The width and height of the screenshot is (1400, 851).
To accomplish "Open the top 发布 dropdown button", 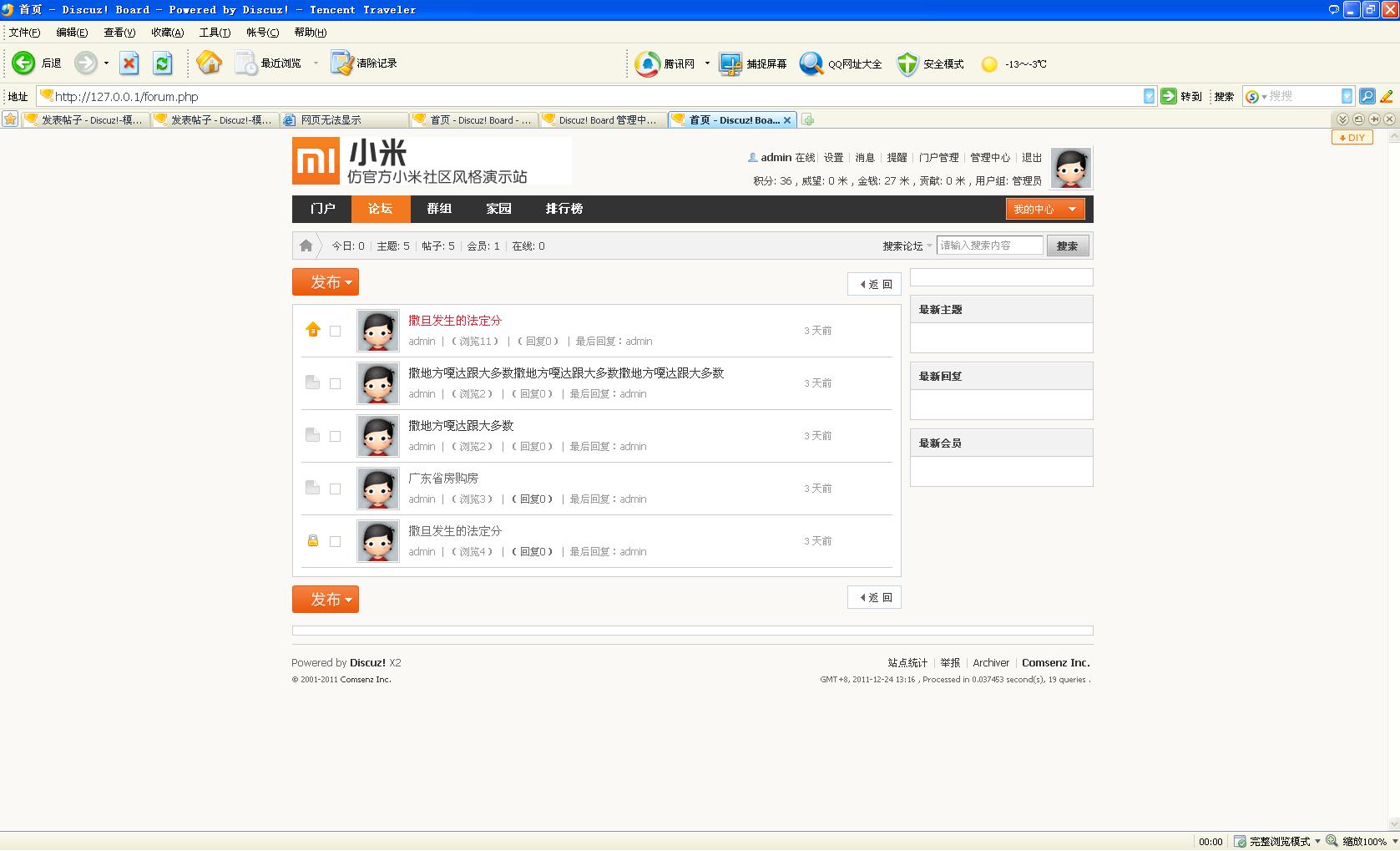I will coord(326,282).
